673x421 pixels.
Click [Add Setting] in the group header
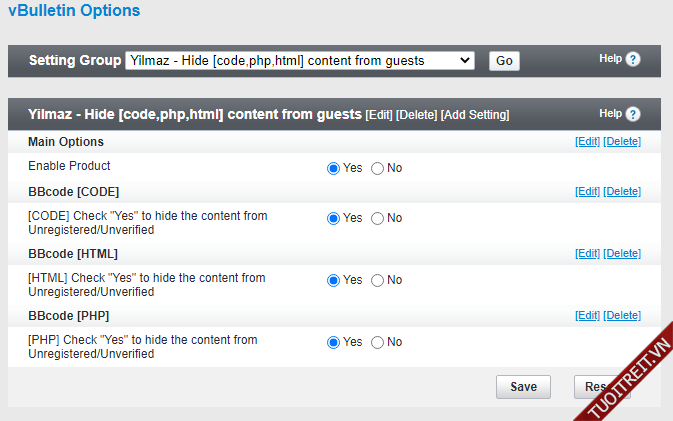click(x=475, y=115)
